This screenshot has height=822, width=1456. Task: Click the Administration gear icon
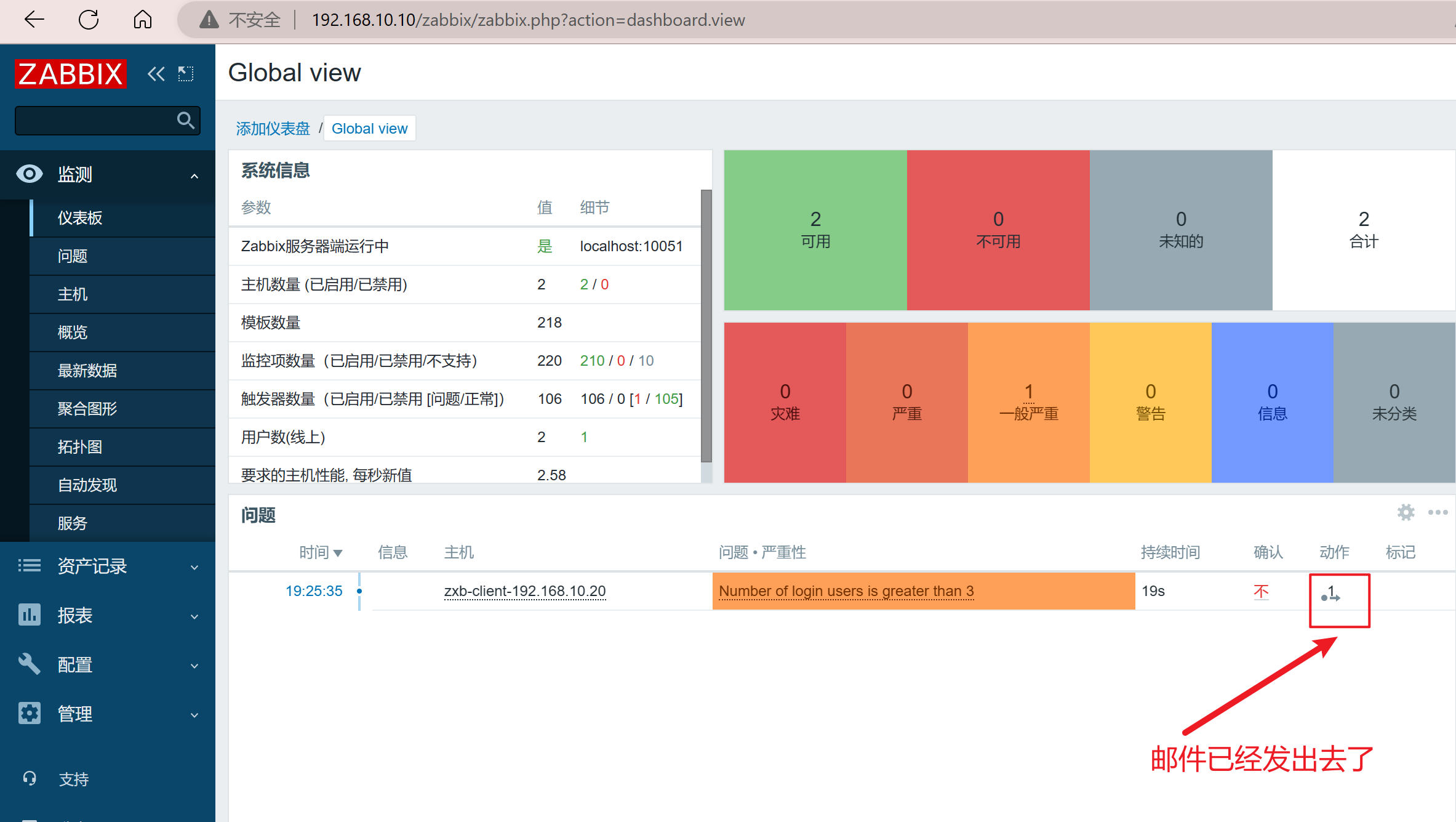[x=29, y=713]
